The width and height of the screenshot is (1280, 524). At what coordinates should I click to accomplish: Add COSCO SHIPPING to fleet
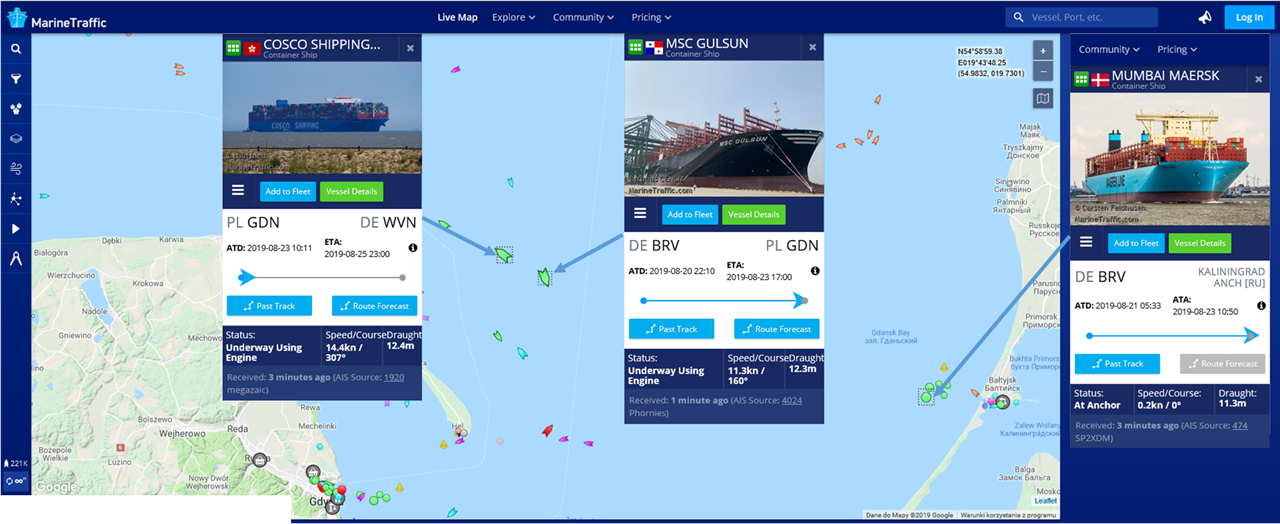pos(288,191)
